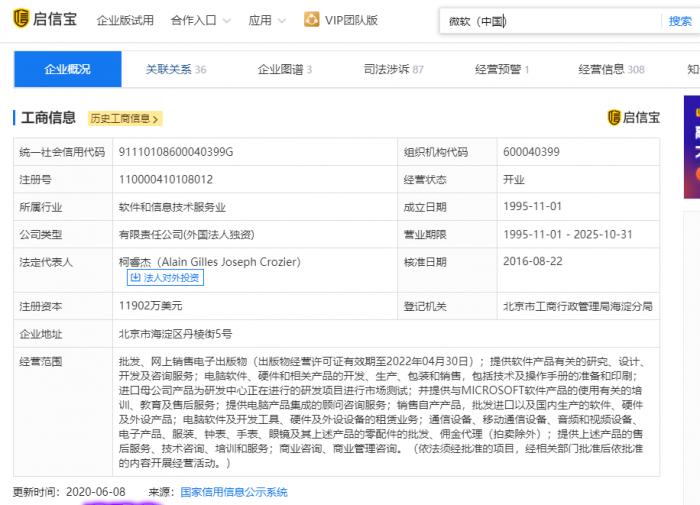The height and width of the screenshot is (505, 700).
Task: Select the 企业概况 tab
Action: [67, 69]
